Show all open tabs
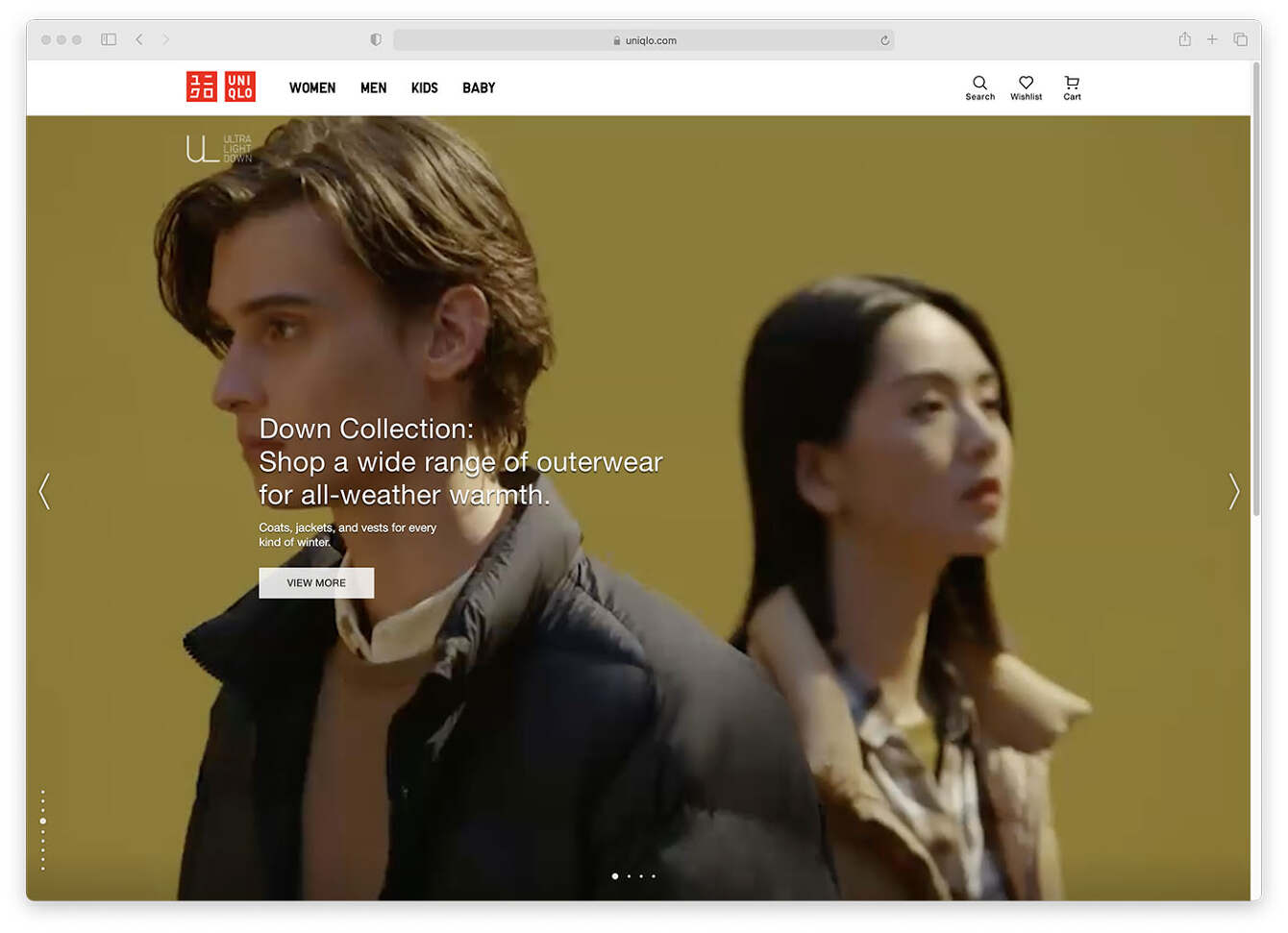This screenshot has width=1288, height=933. tap(1240, 39)
